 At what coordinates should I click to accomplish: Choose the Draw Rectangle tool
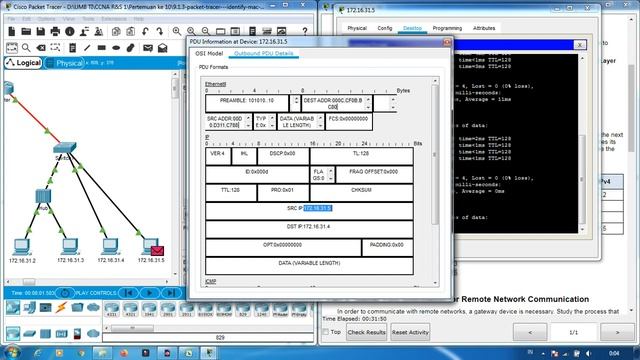(x=102, y=48)
